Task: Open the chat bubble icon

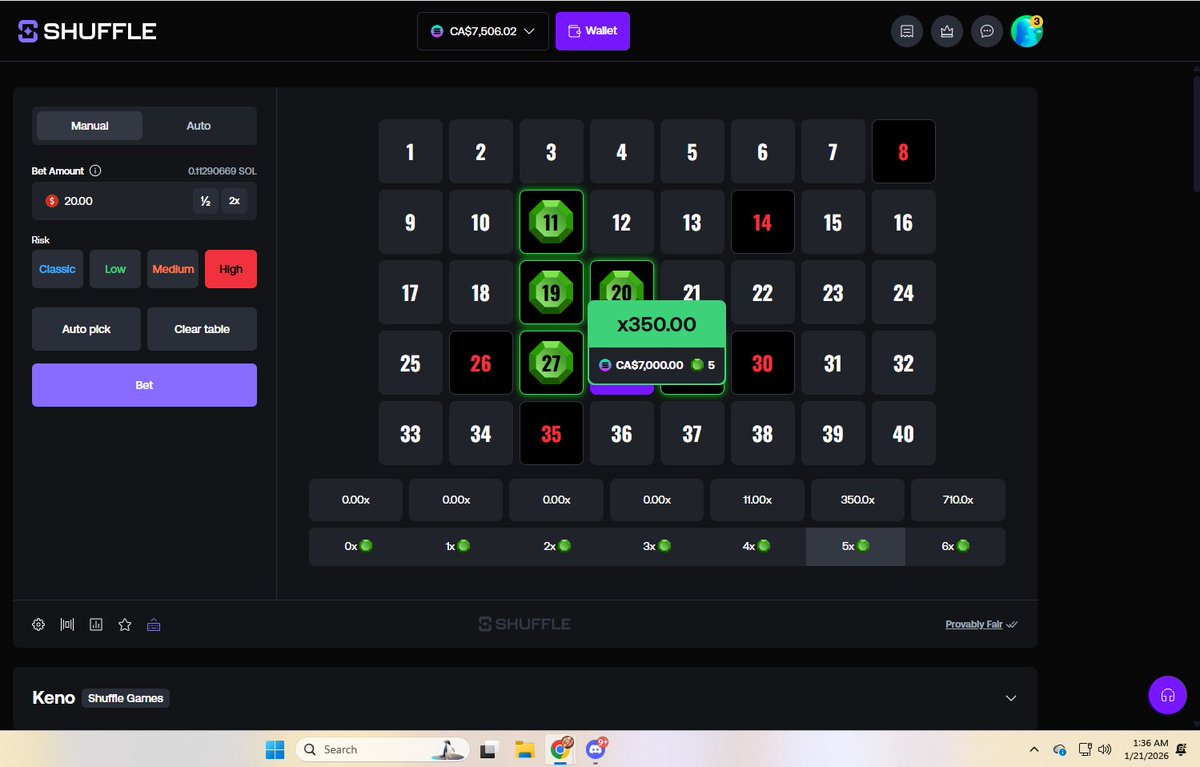Action: (987, 31)
